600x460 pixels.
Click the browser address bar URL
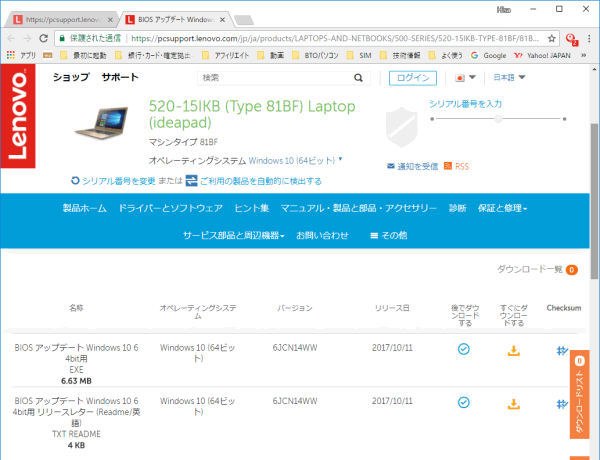(x=335, y=38)
